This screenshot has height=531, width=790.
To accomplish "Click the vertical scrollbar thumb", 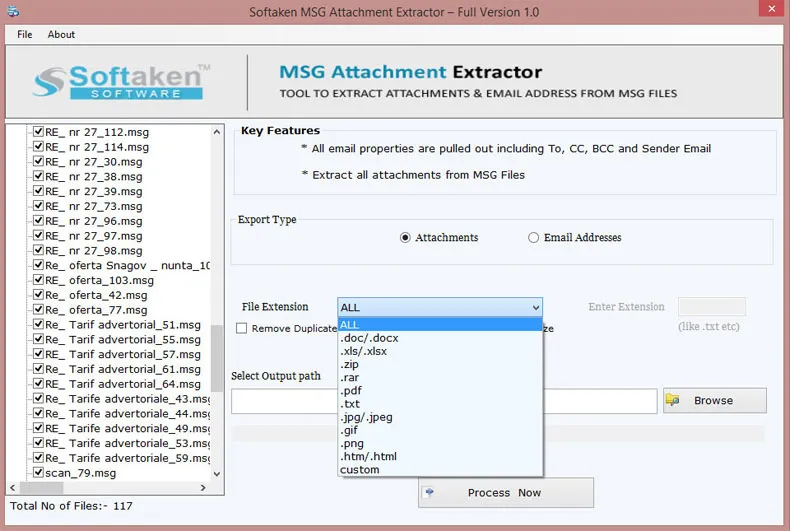I will coord(217,358).
